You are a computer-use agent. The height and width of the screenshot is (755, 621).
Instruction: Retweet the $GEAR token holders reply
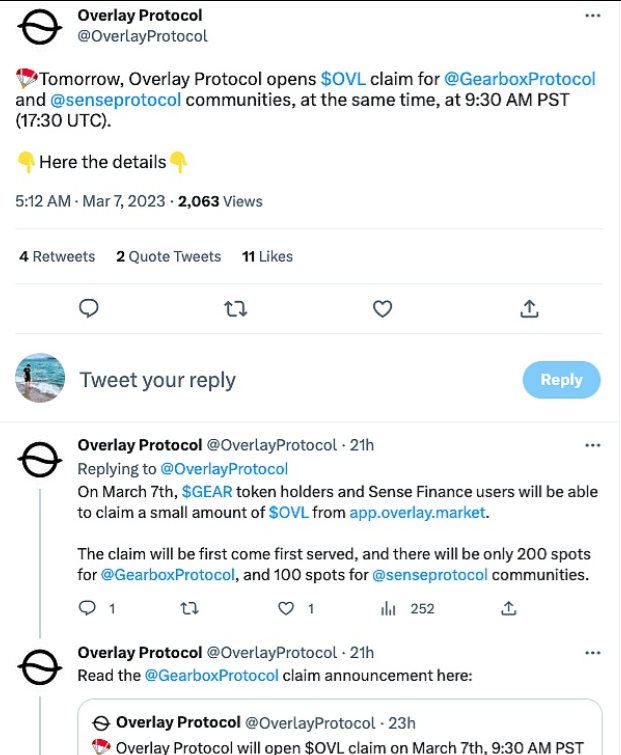188,608
